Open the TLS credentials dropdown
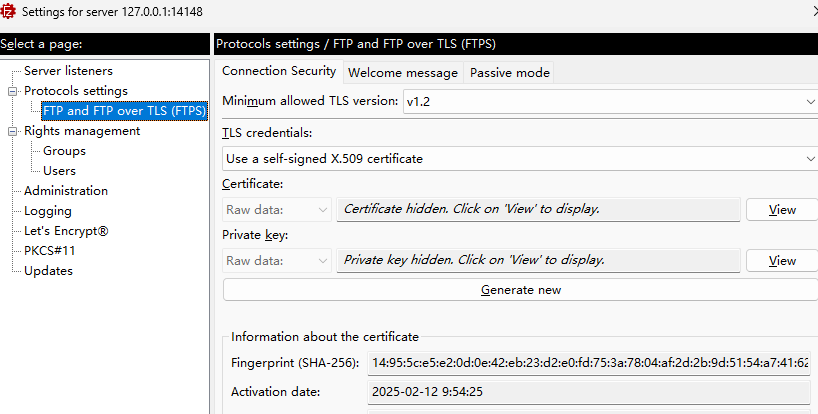 [519, 159]
